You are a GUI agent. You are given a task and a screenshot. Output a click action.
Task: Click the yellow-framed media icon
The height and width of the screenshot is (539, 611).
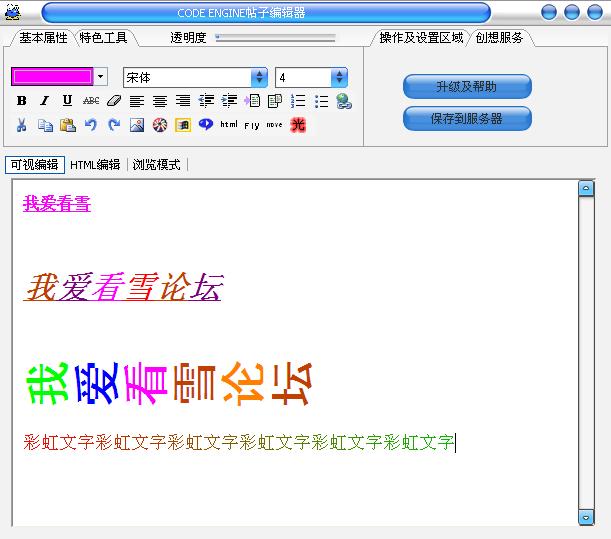coord(183,125)
